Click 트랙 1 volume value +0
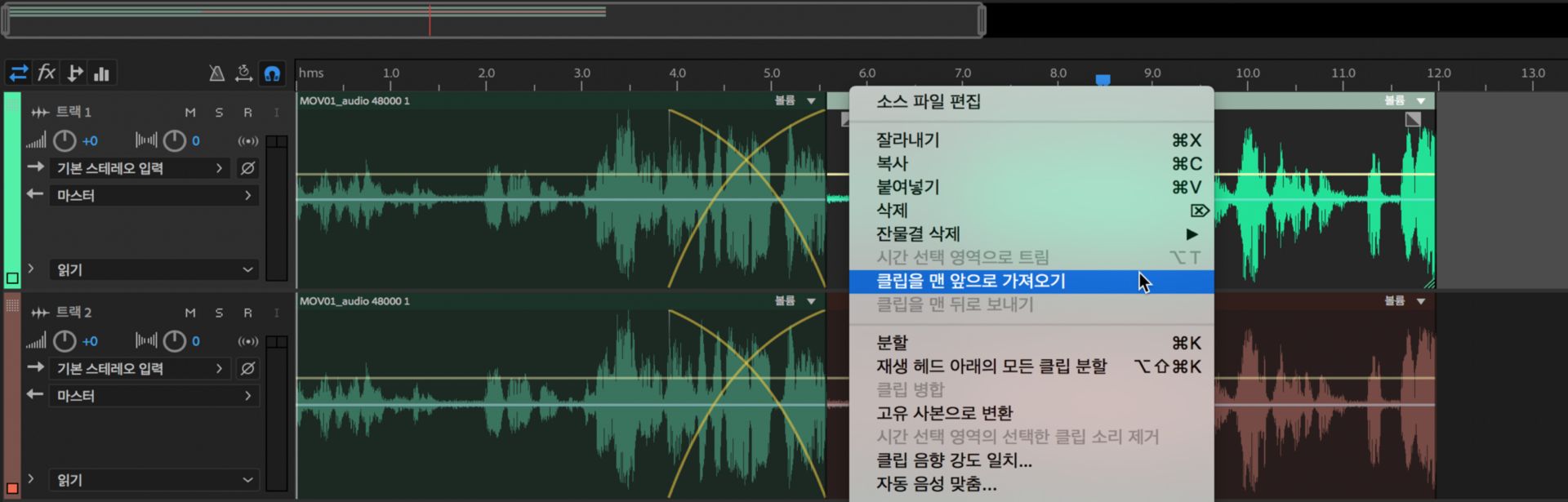Image resolution: width=1568 pixels, height=502 pixels. [x=90, y=141]
